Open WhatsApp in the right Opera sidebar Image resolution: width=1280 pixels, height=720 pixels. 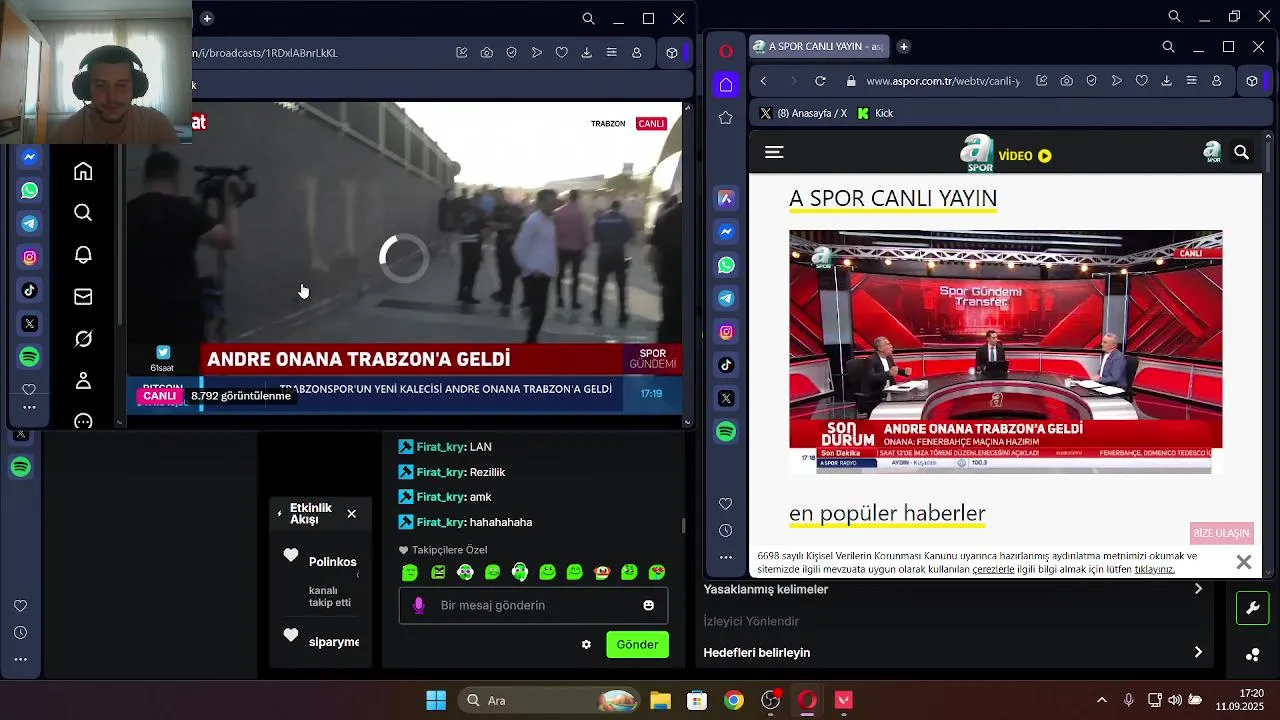coord(726,265)
